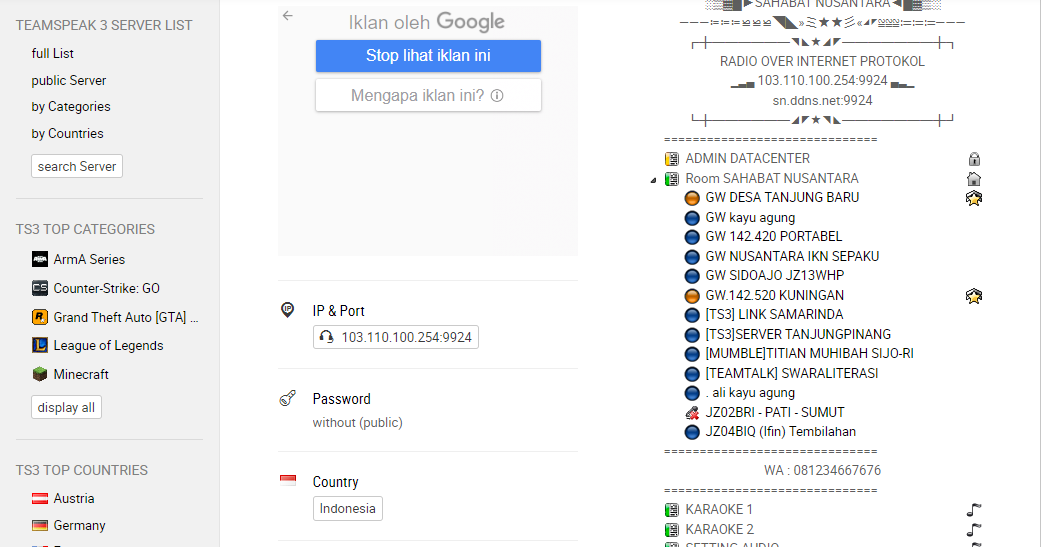1041x547 pixels.
Task: Click the back arrow in the ad panel
Action: pyautogui.click(x=287, y=15)
